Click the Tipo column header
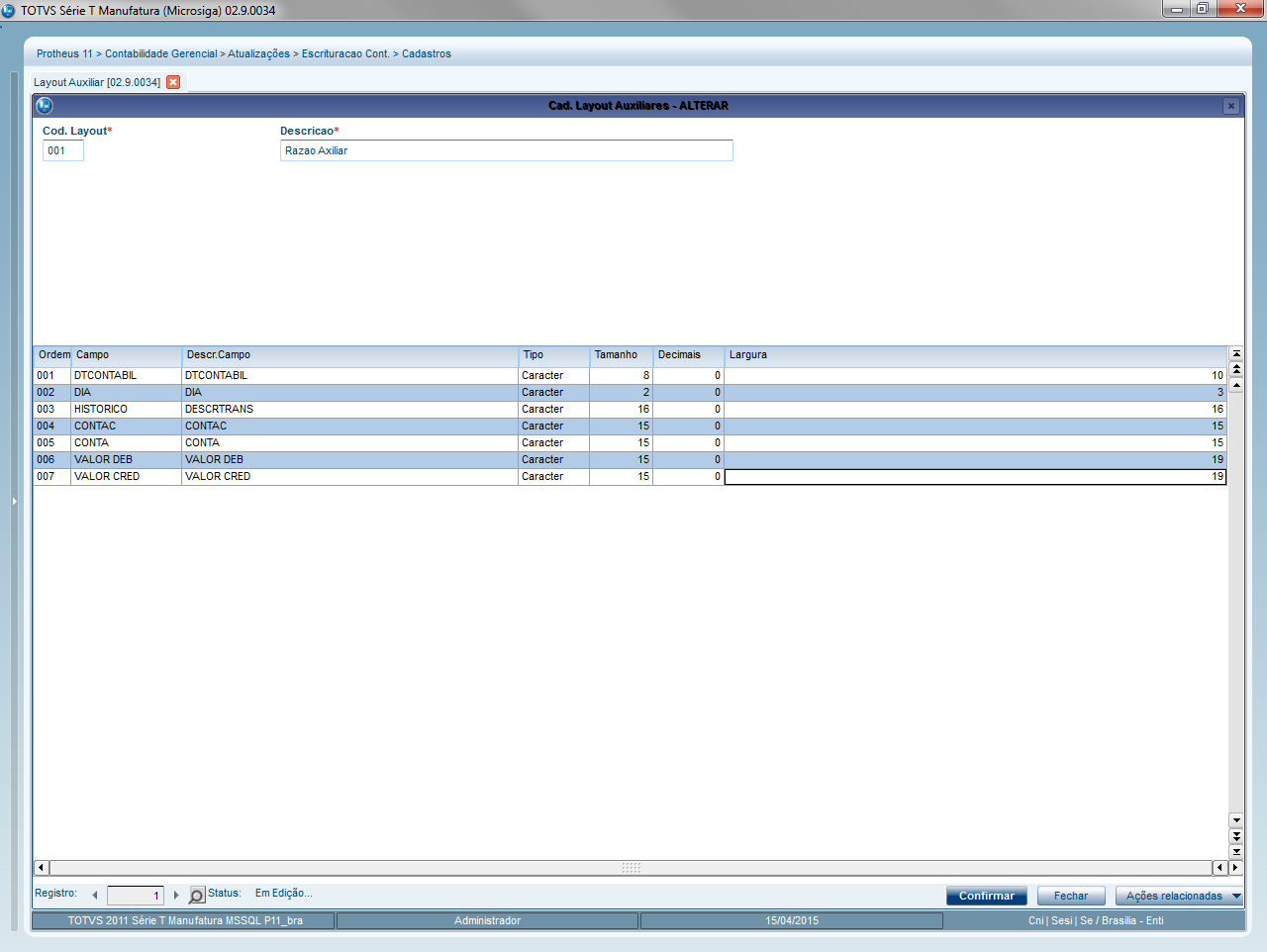 554,355
